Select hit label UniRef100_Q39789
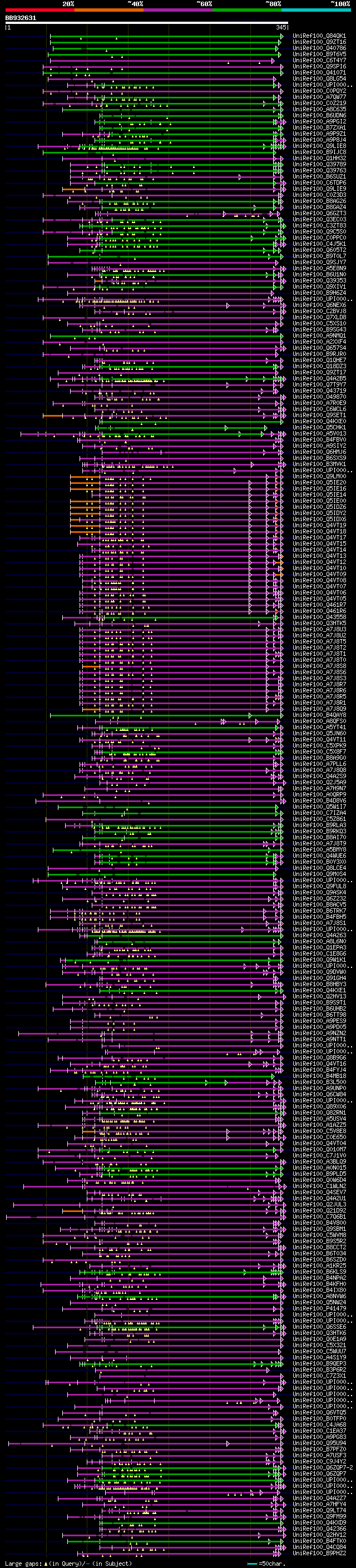356x1568 pixels. (319, 164)
